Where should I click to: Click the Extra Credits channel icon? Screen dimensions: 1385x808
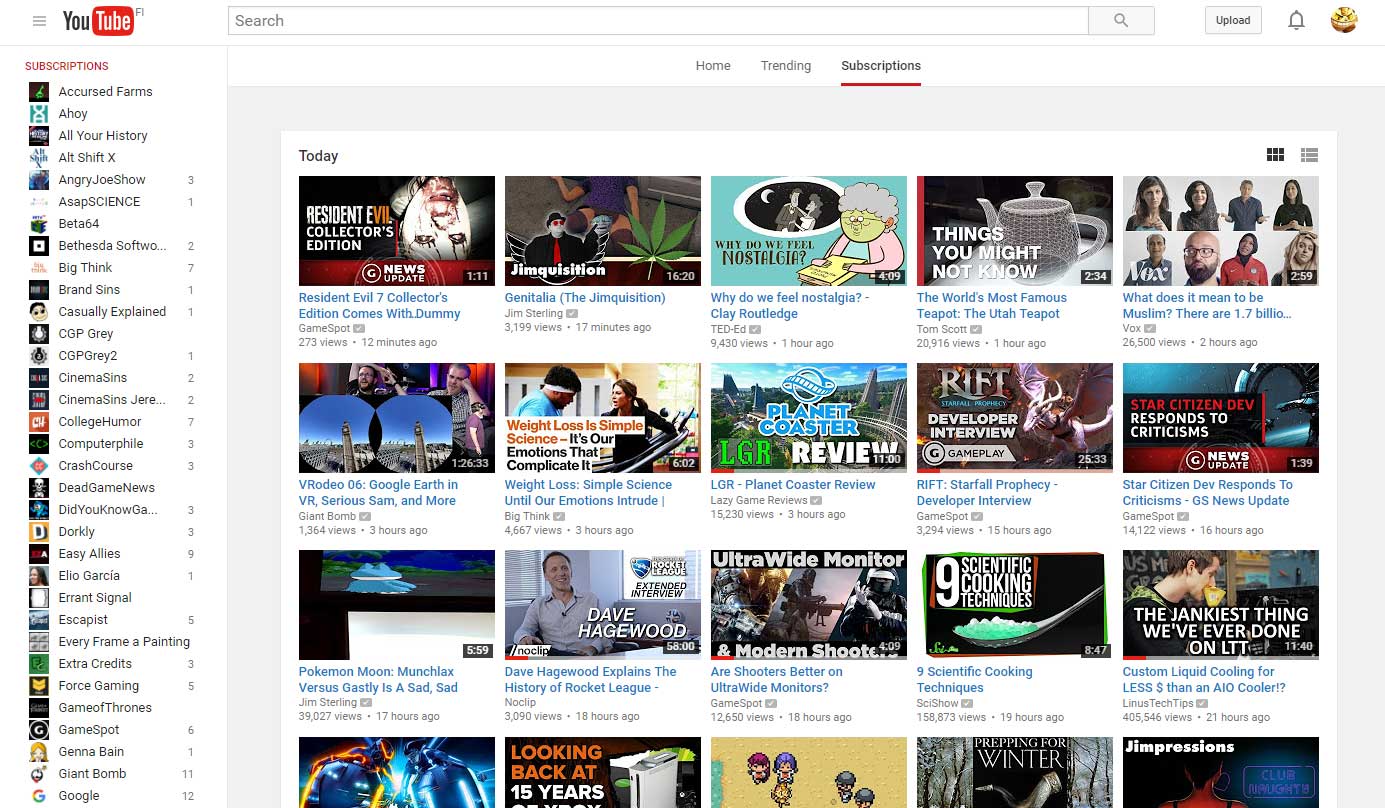pyautogui.click(x=39, y=663)
